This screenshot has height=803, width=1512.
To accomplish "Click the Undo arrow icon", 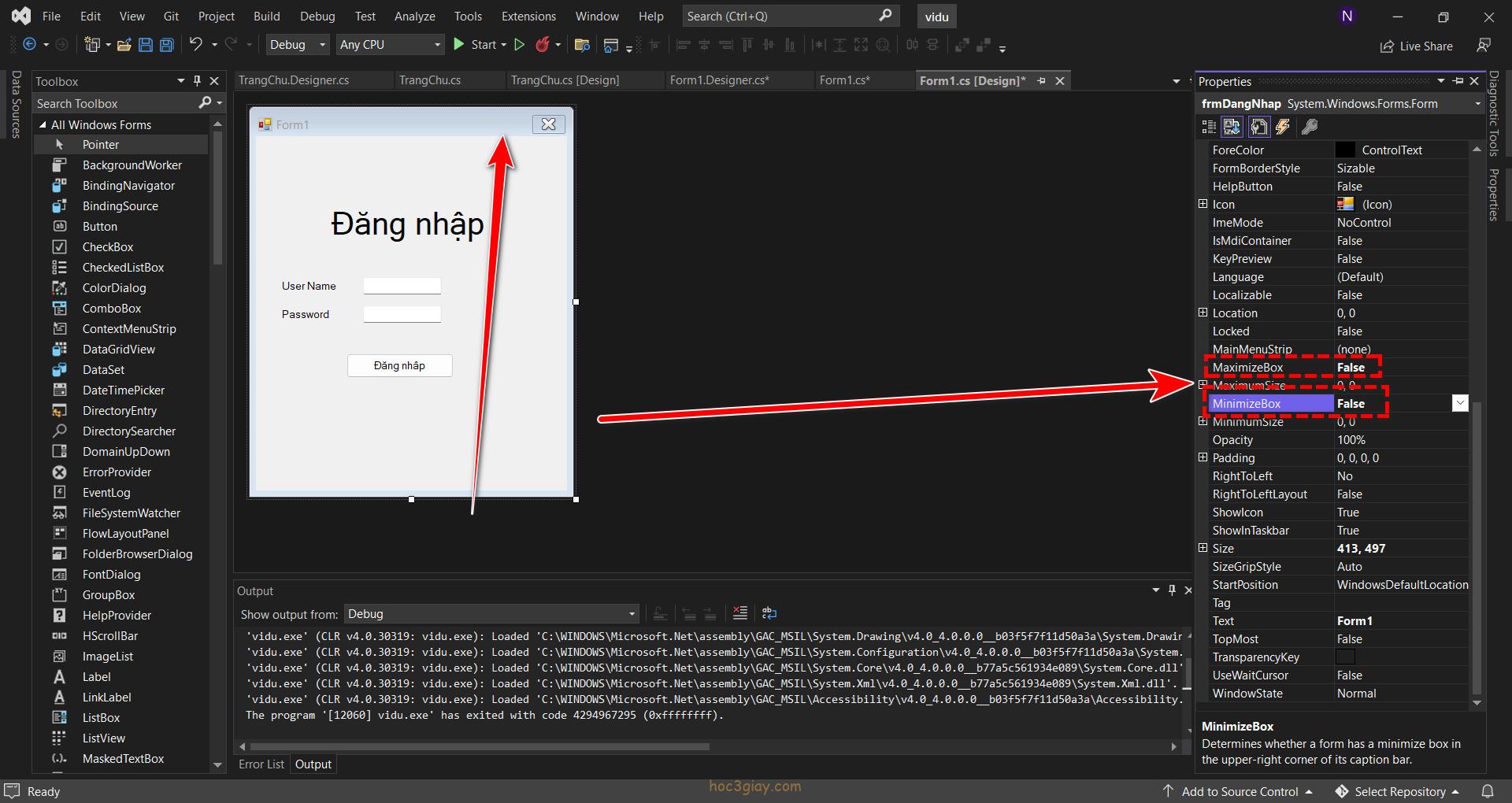I will tap(196, 45).
